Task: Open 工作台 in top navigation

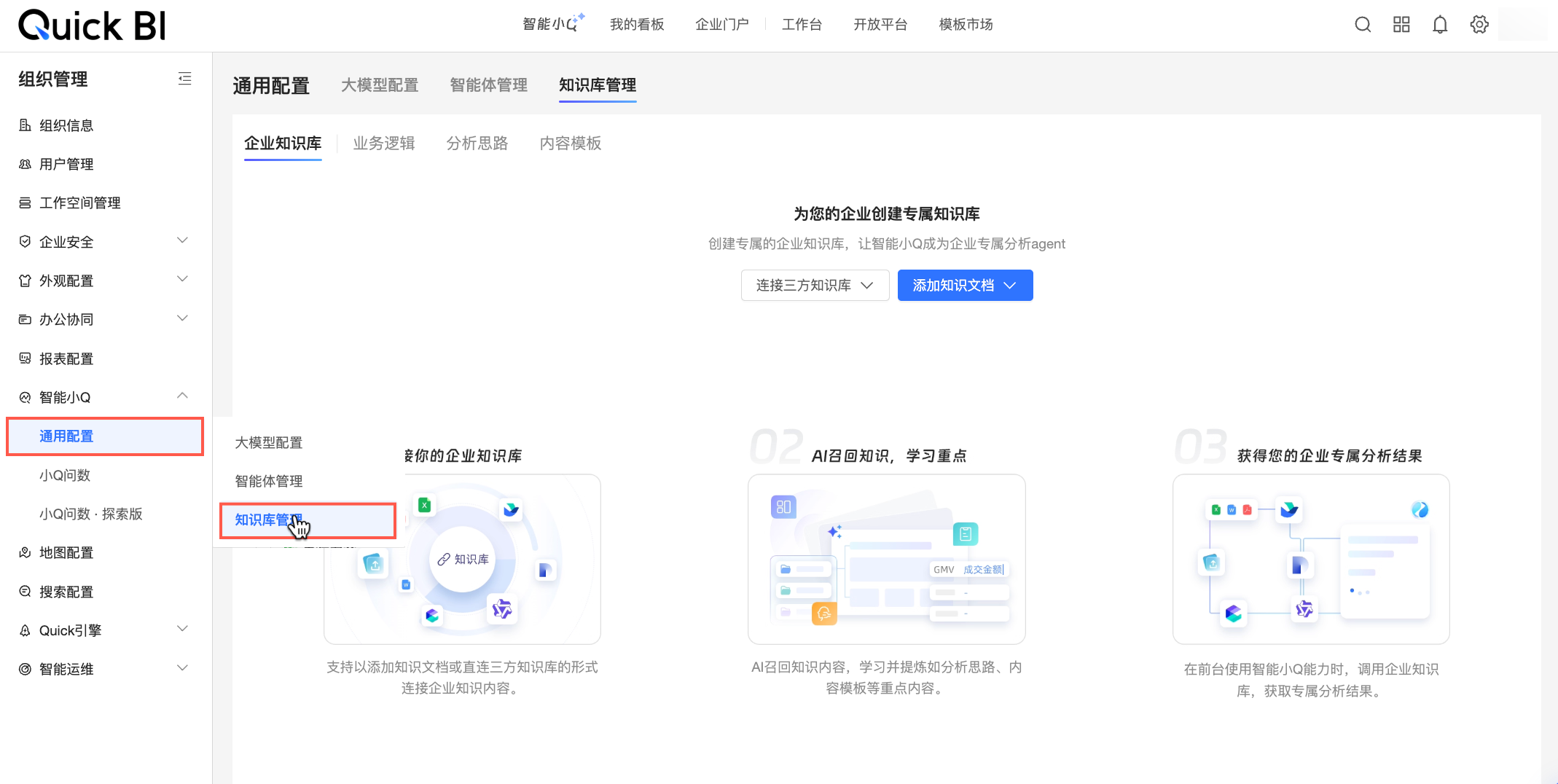Action: tap(802, 24)
